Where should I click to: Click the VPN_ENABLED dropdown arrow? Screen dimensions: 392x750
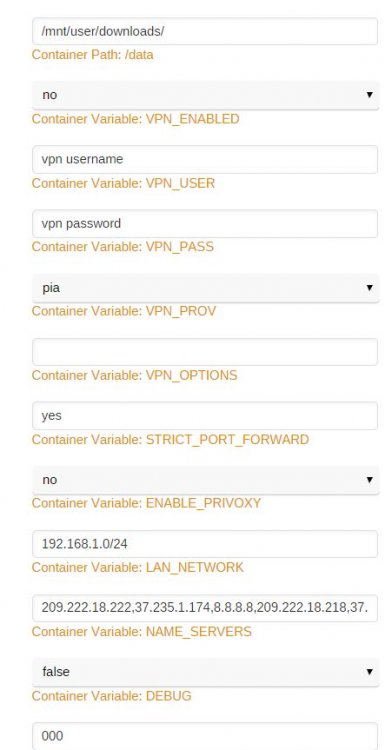(x=369, y=95)
